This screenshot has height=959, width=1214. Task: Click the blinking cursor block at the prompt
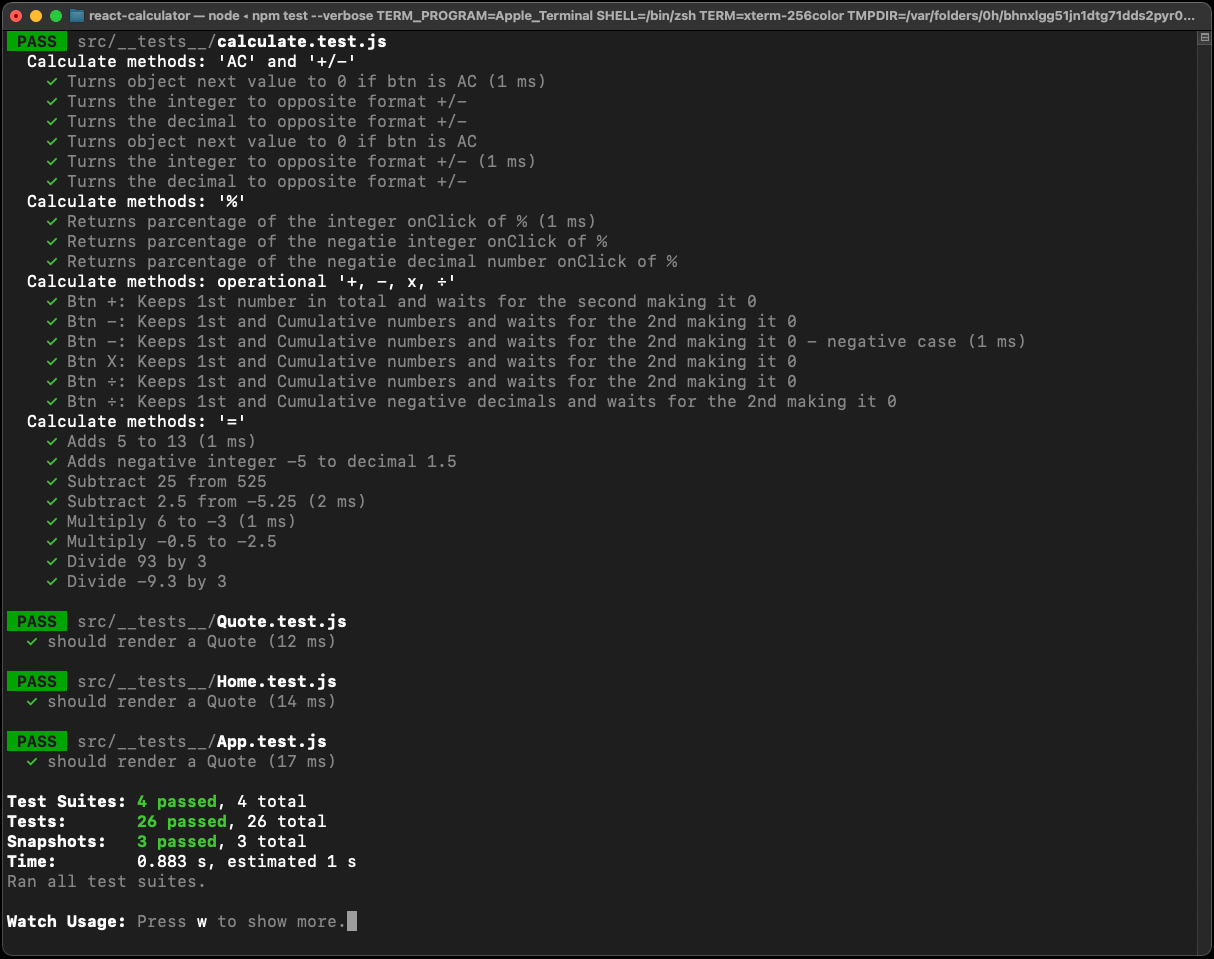coord(352,921)
